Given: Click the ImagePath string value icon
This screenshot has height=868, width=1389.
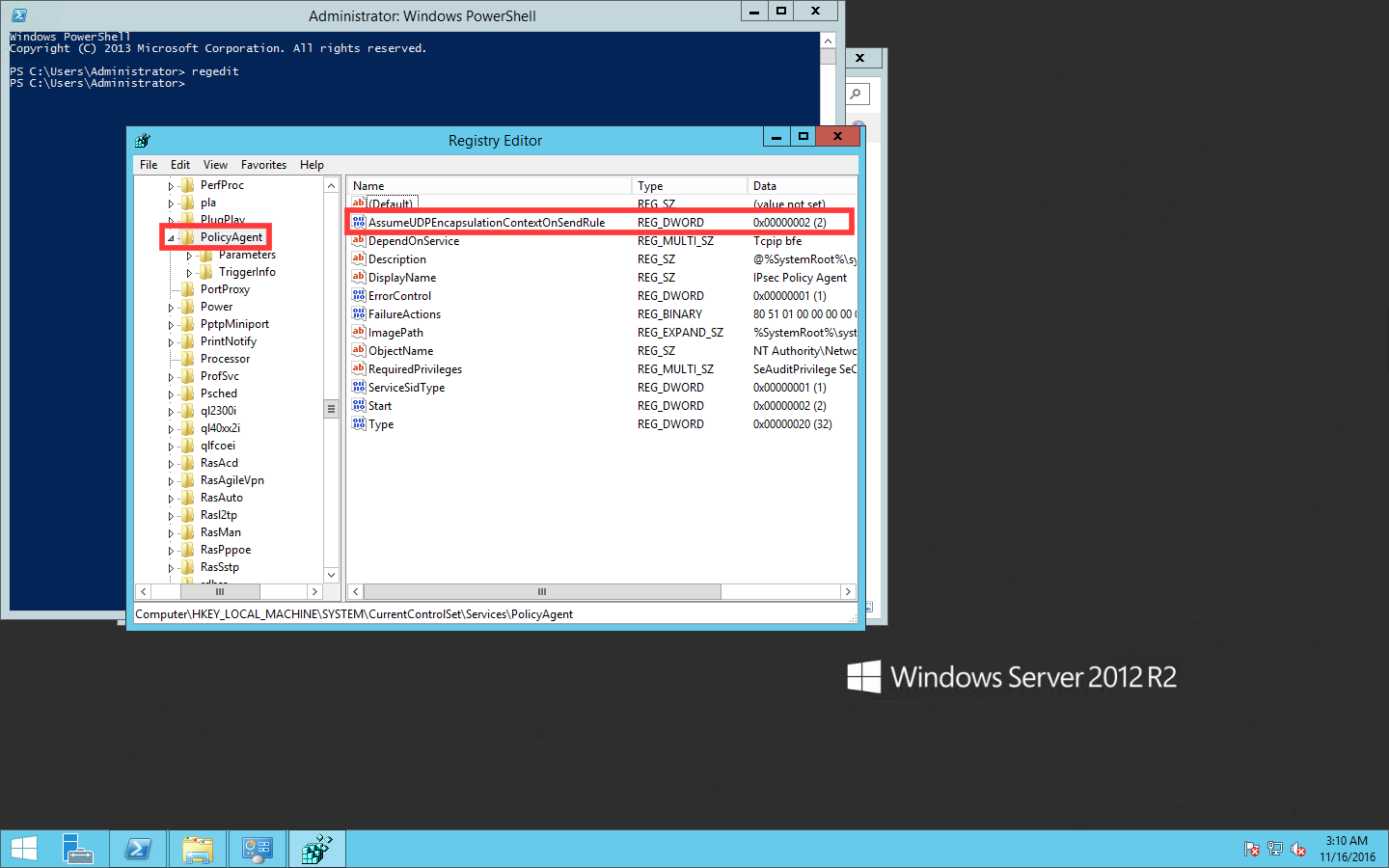Looking at the screenshot, I should (x=359, y=332).
